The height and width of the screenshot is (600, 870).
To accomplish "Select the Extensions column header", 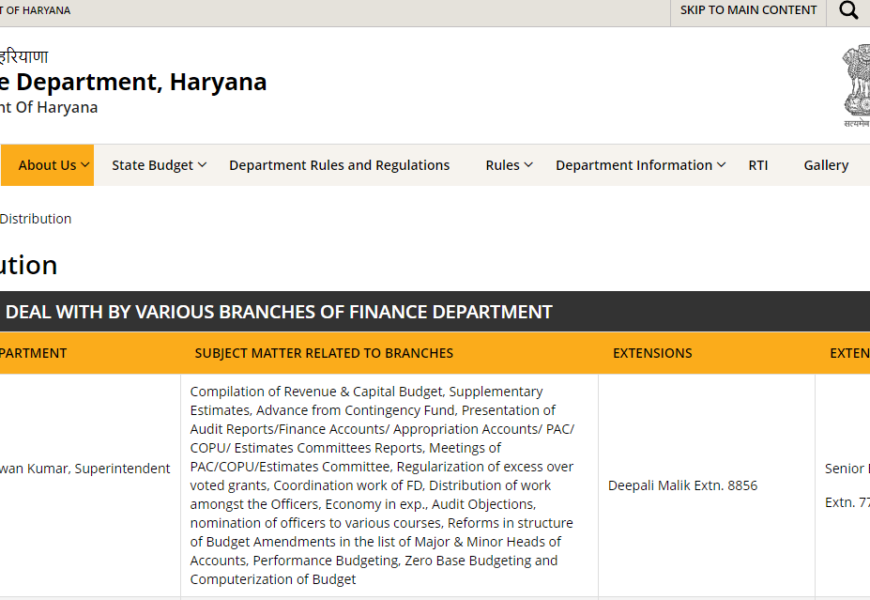I will point(652,353).
